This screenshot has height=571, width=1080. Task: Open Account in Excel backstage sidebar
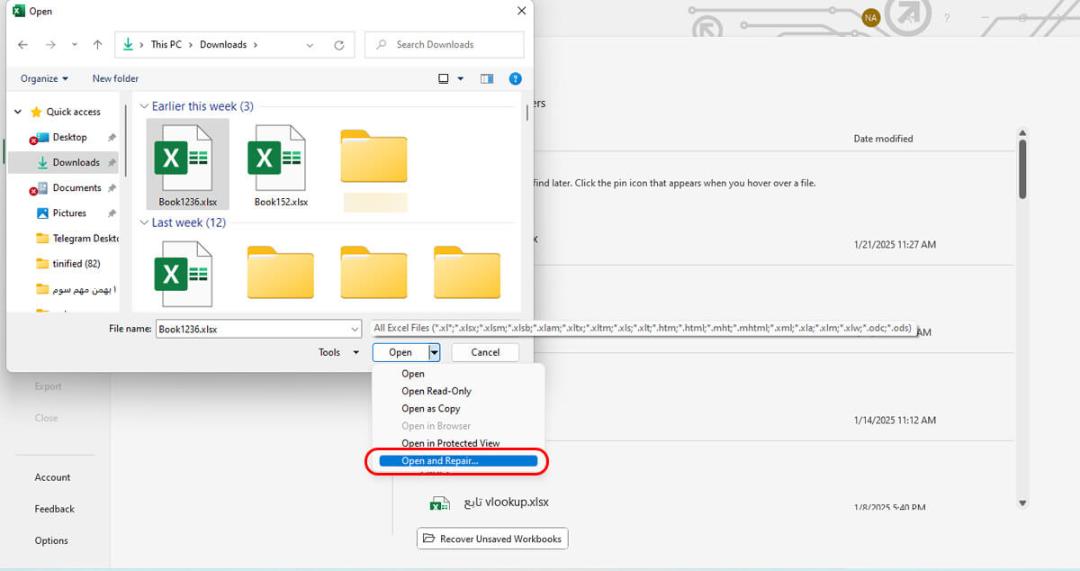pos(52,477)
